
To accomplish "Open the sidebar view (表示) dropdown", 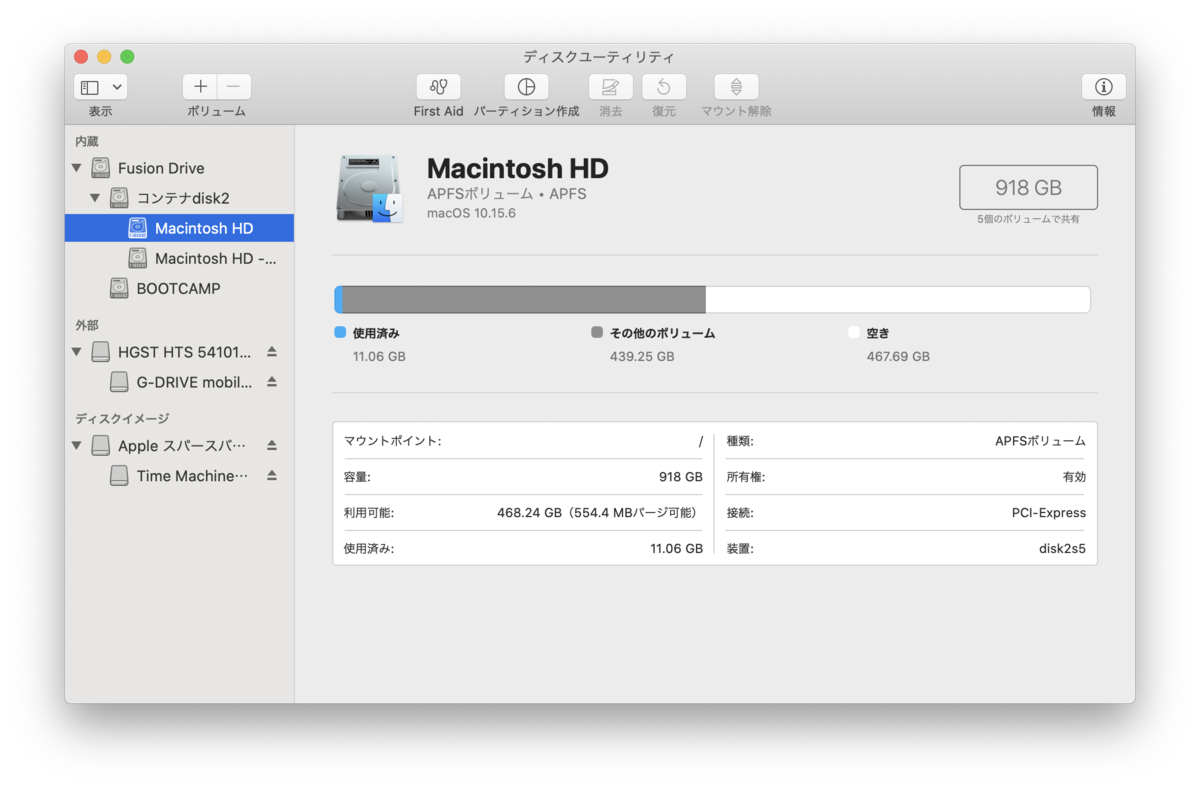I will [100, 87].
